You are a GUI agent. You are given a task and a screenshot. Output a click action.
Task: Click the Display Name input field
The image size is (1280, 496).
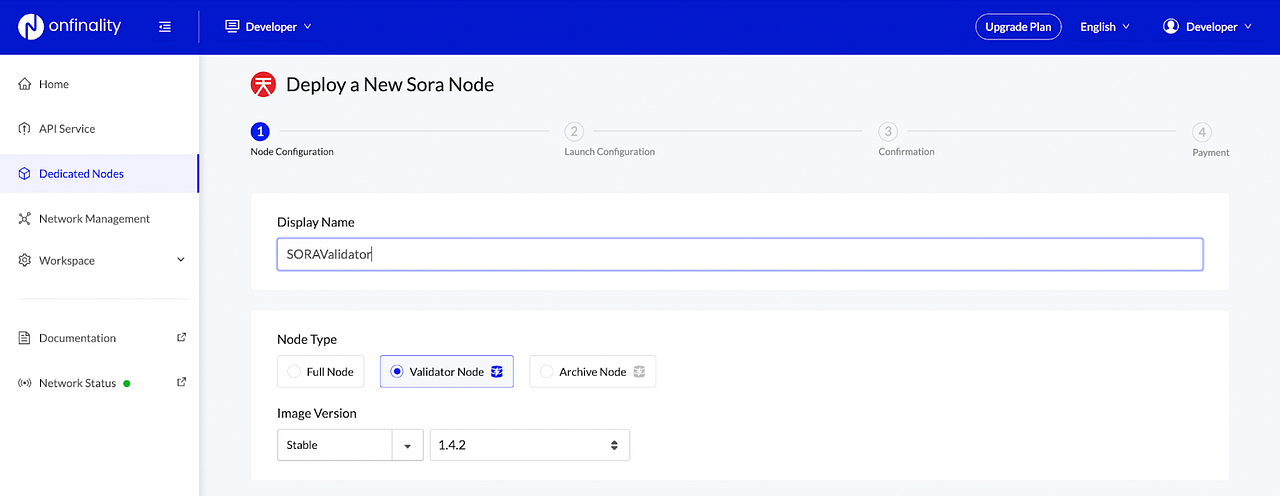pos(740,254)
